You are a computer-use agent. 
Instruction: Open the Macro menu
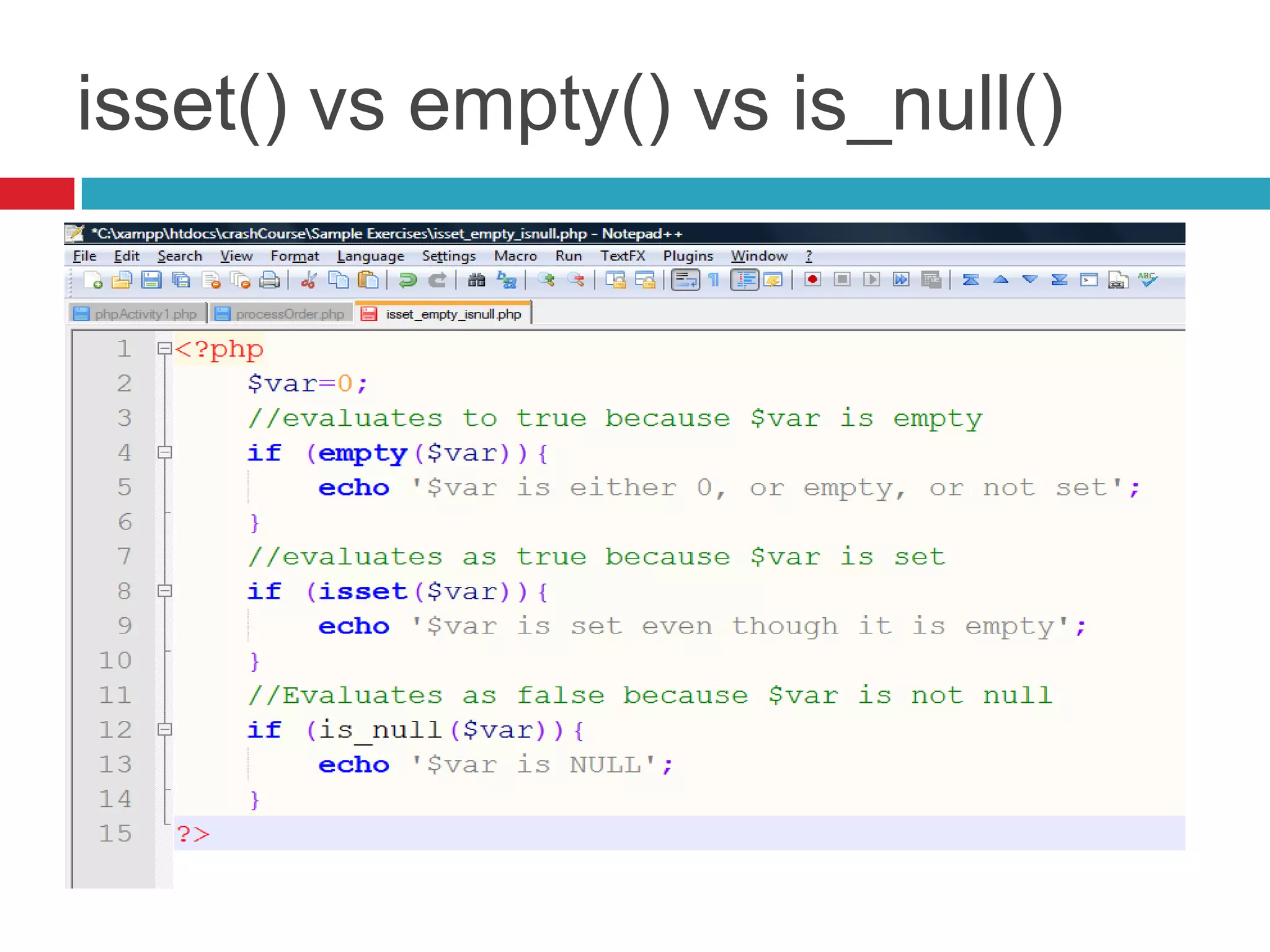515,256
